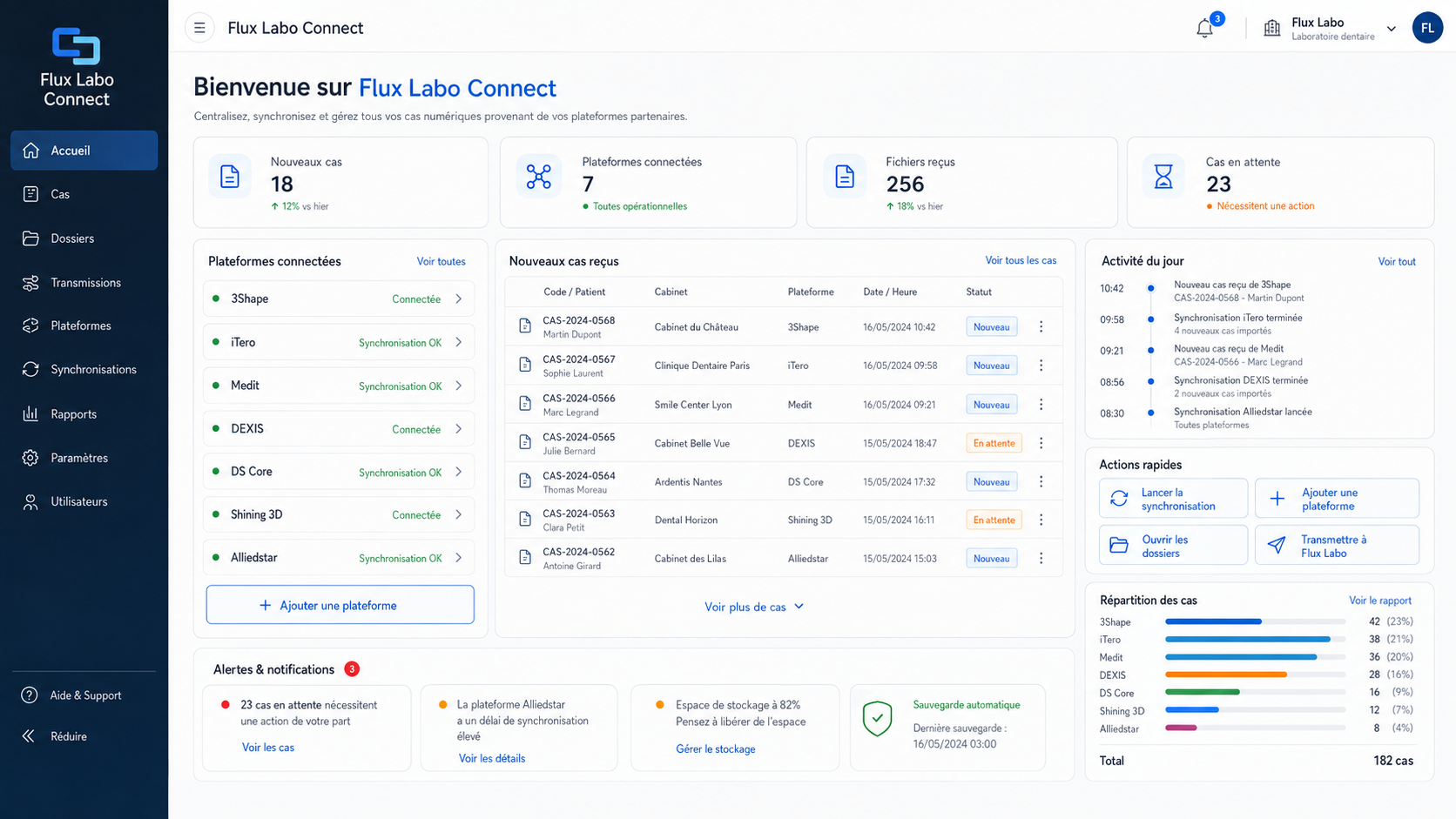The image size is (1456, 819).
Task: Click the Transmettre à Flux Labo button
Action: pyautogui.click(x=1337, y=546)
